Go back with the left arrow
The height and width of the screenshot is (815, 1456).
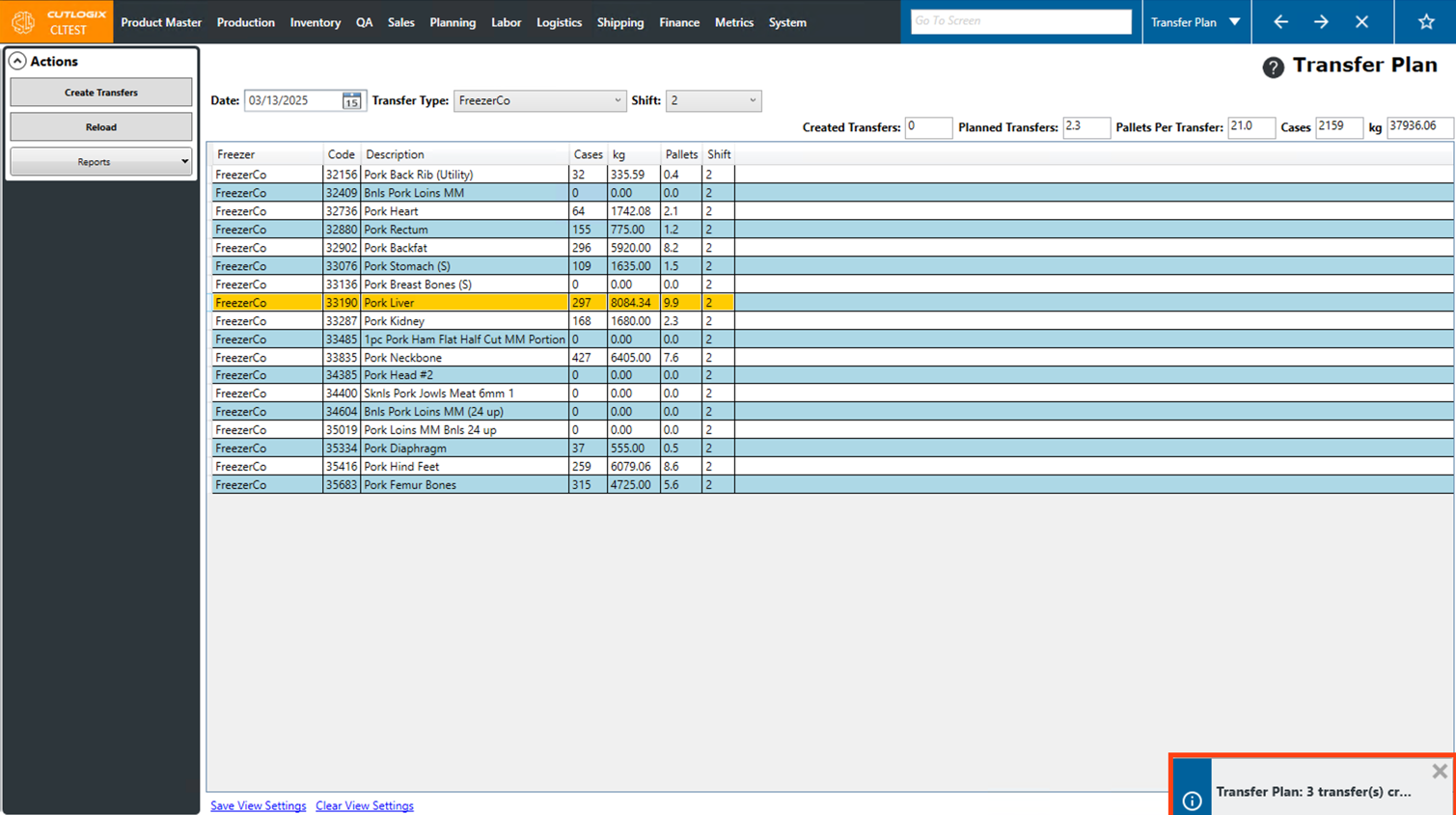coord(1280,22)
